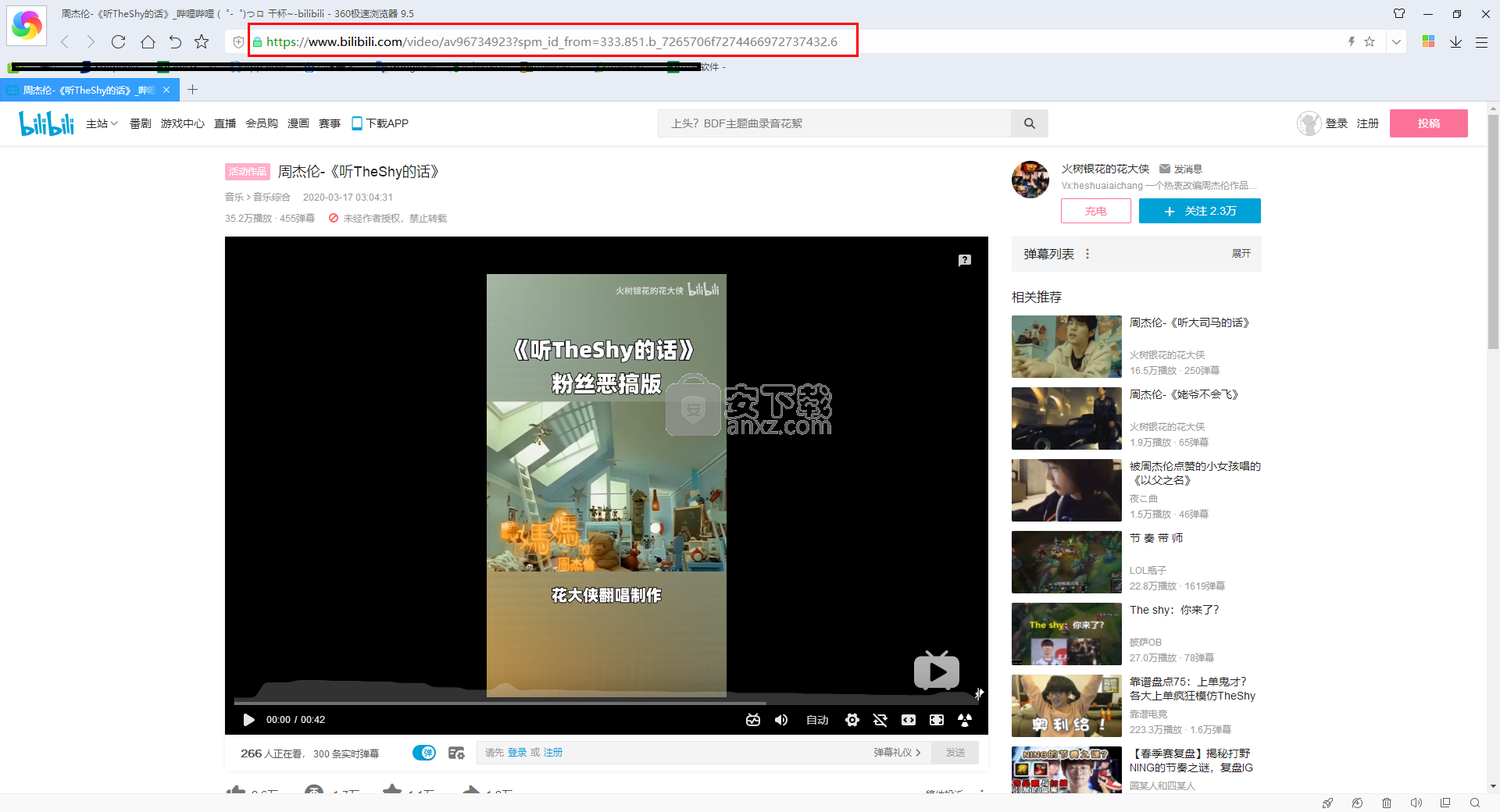Click the blue 登录 link in danmaku input
This screenshot has height=812, width=1500.
point(517,753)
